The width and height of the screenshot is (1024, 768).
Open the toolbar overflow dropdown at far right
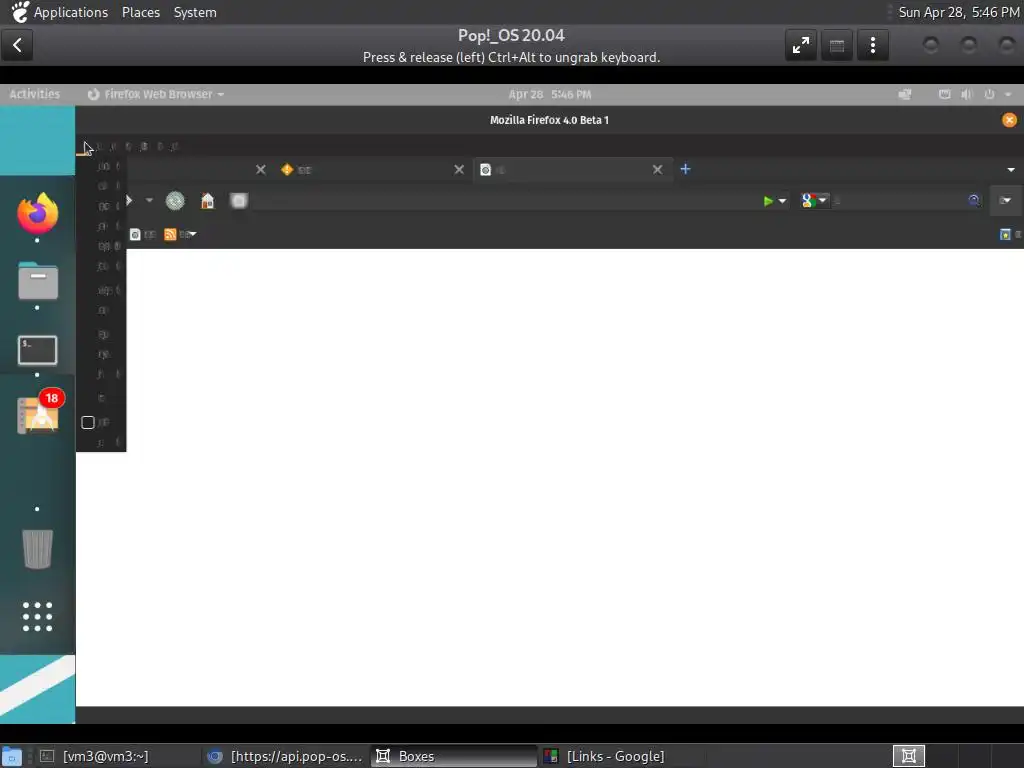(x=1006, y=200)
